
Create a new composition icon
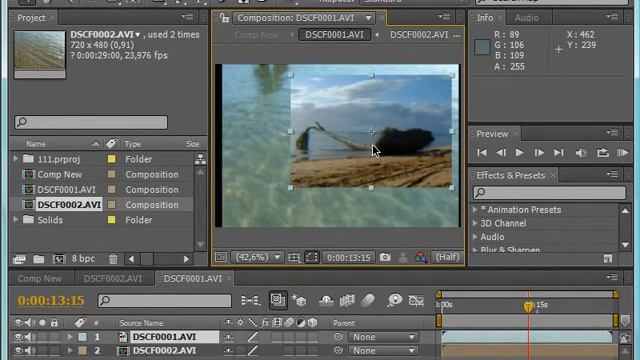point(59,259)
